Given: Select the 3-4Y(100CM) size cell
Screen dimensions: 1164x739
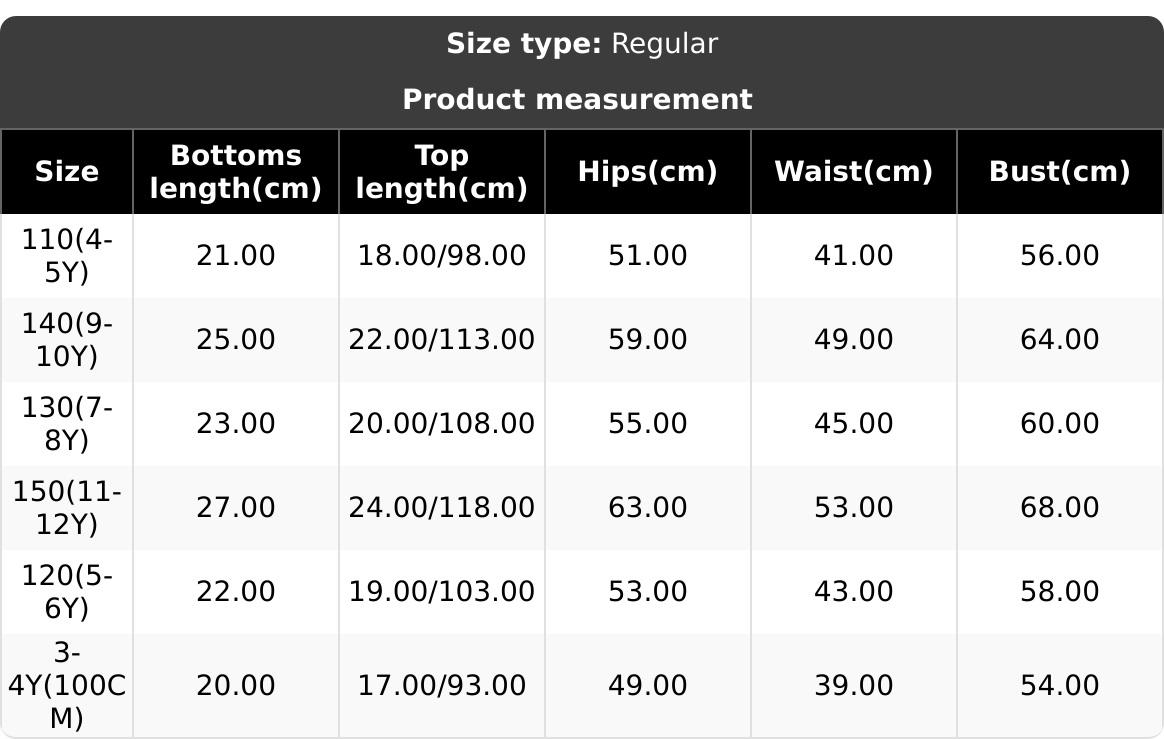Looking at the screenshot, I should pyautogui.click(x=67, y=685).
